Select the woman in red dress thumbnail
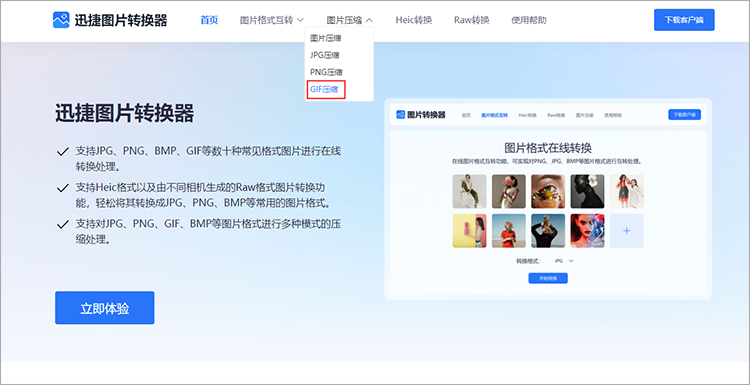 508,231
